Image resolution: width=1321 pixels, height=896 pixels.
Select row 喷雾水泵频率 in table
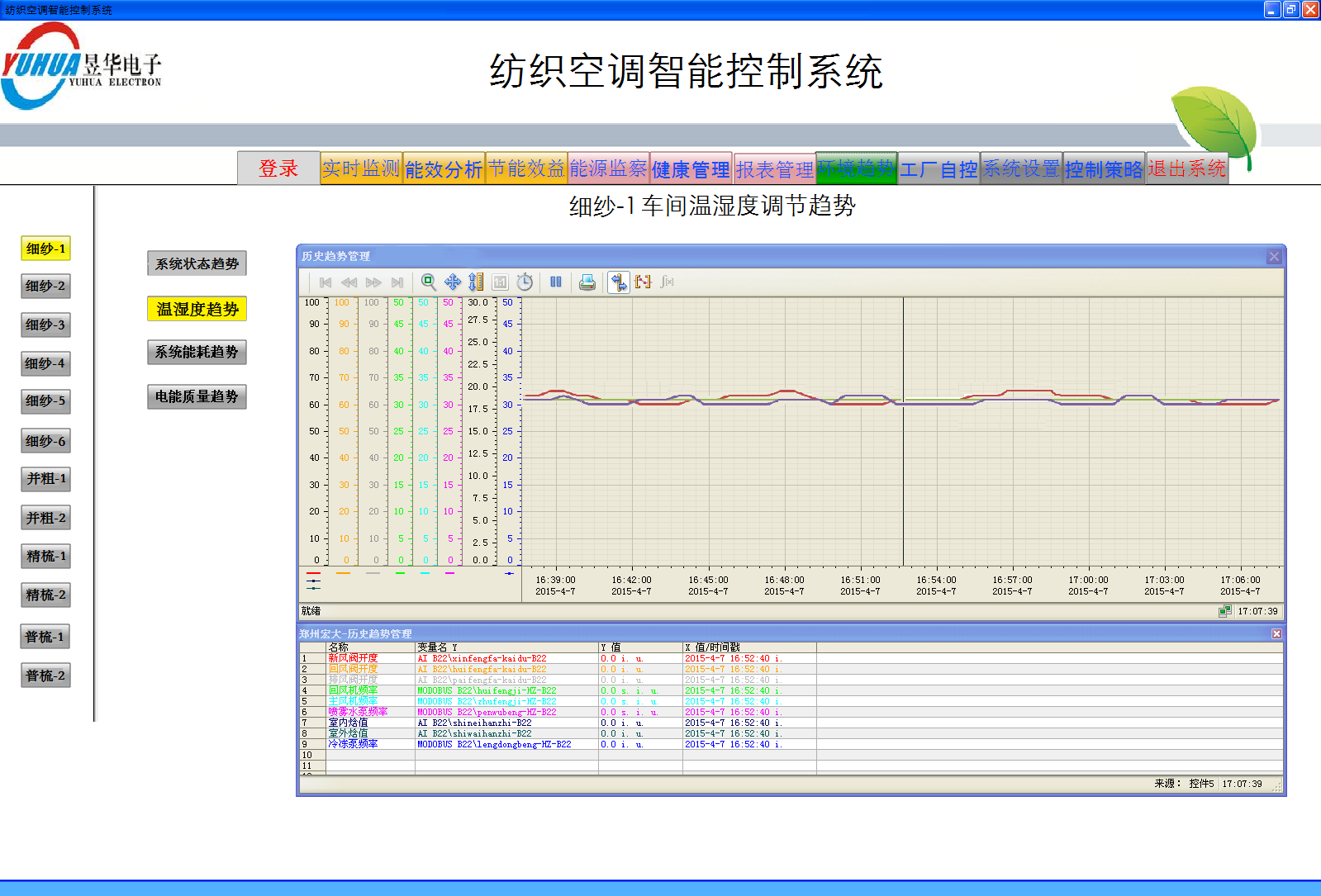[x=791, y=712]
